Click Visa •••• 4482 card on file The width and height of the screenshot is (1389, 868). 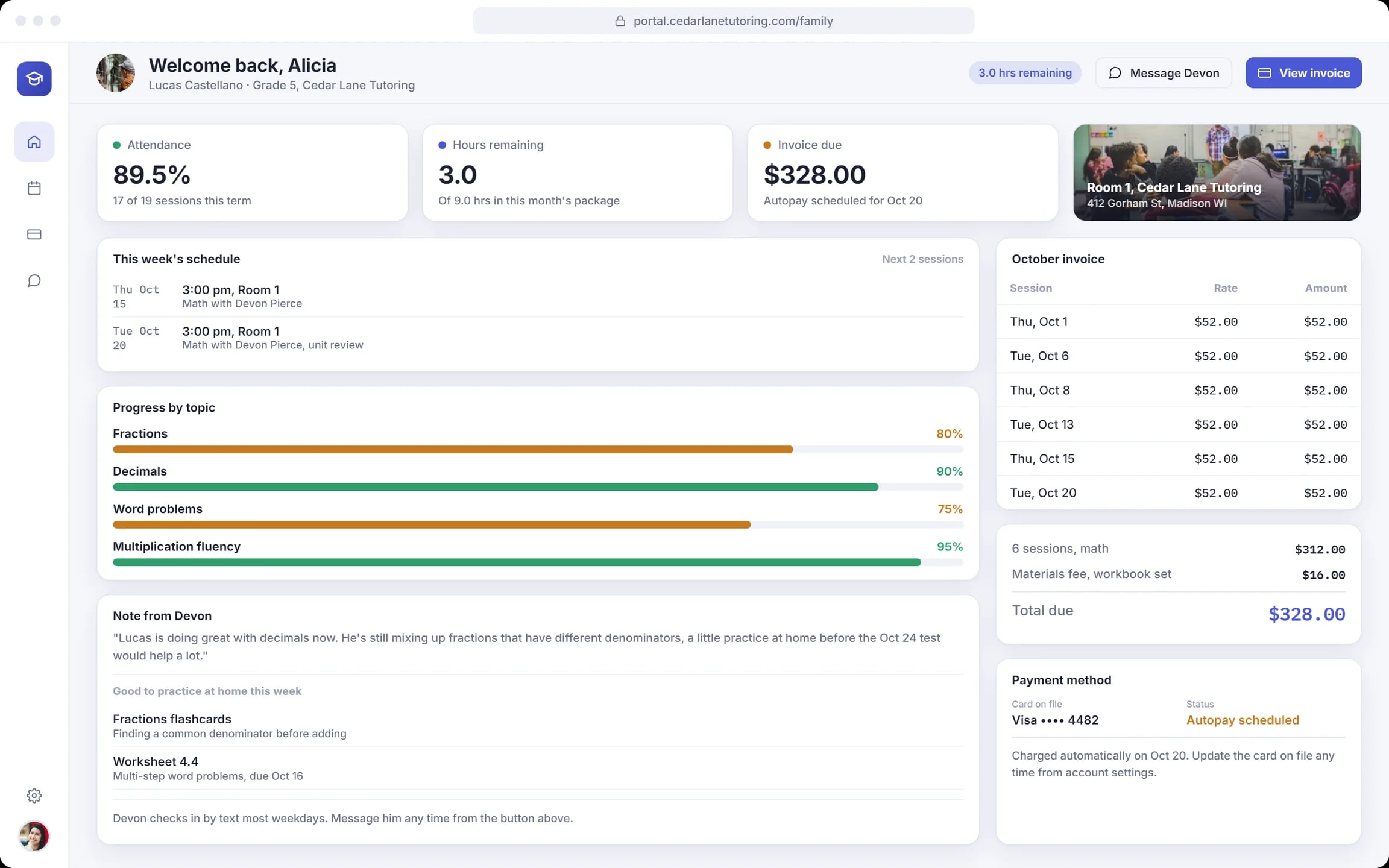1055,720
